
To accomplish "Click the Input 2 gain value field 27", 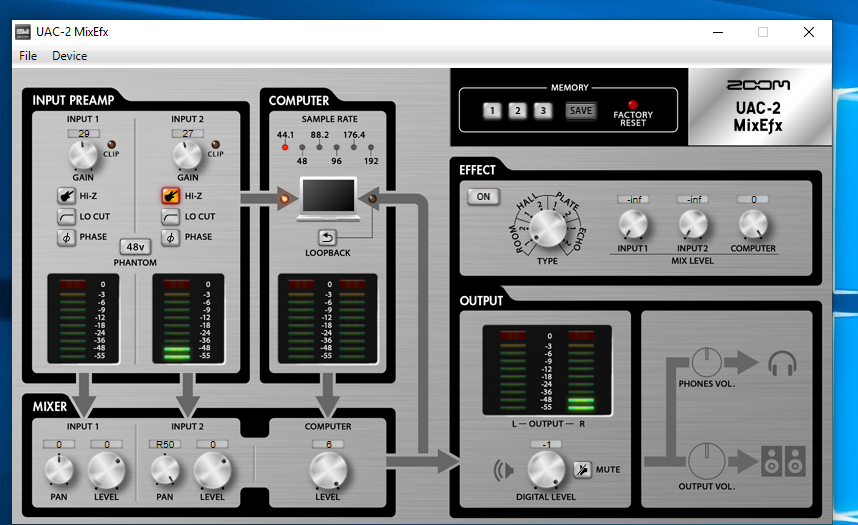I will [x=188, y=133].
